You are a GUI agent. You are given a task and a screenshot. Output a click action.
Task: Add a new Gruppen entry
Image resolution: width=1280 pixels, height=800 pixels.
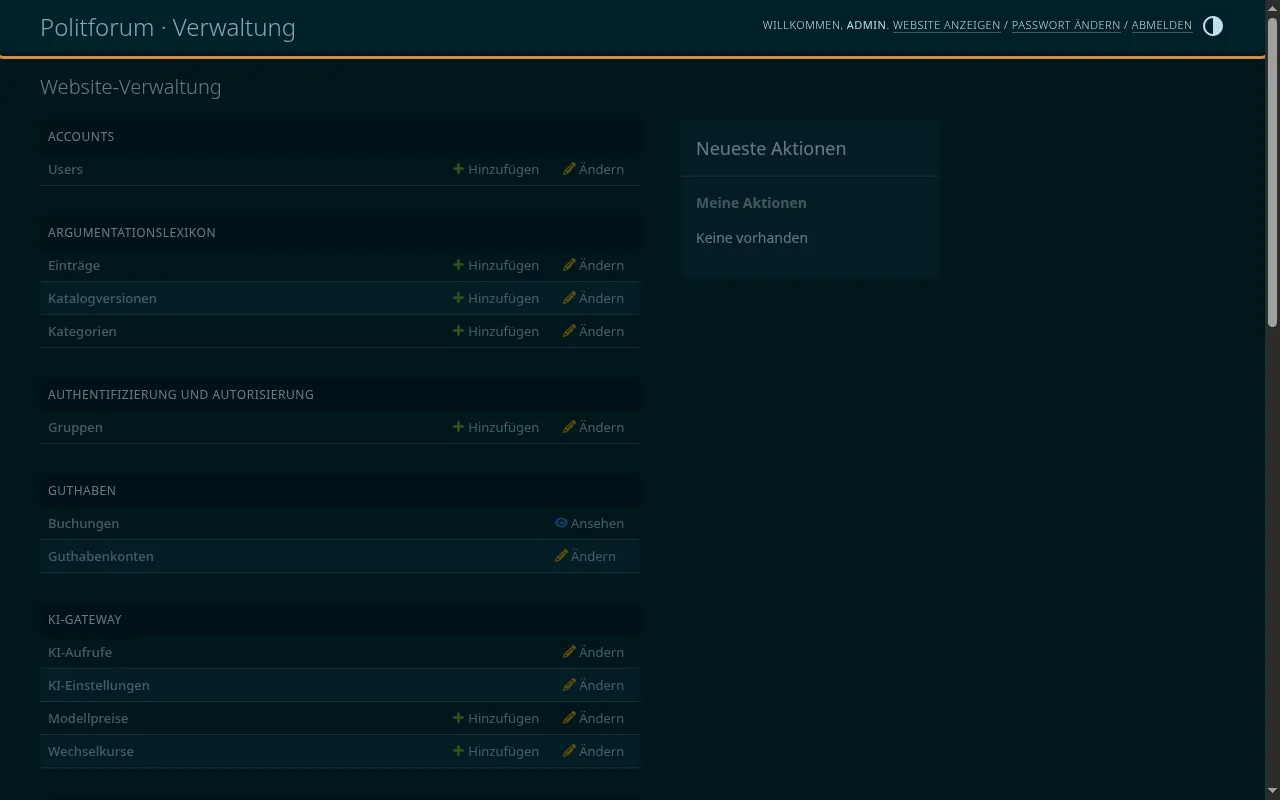496,427
